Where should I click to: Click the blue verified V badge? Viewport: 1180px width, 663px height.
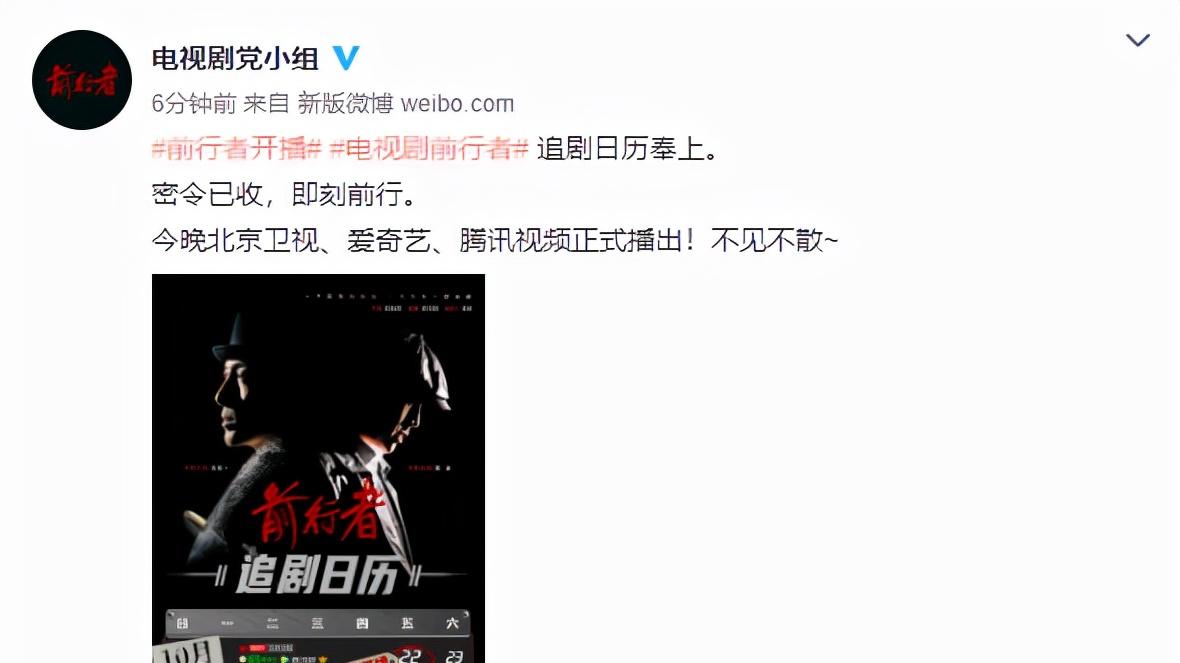346,58
